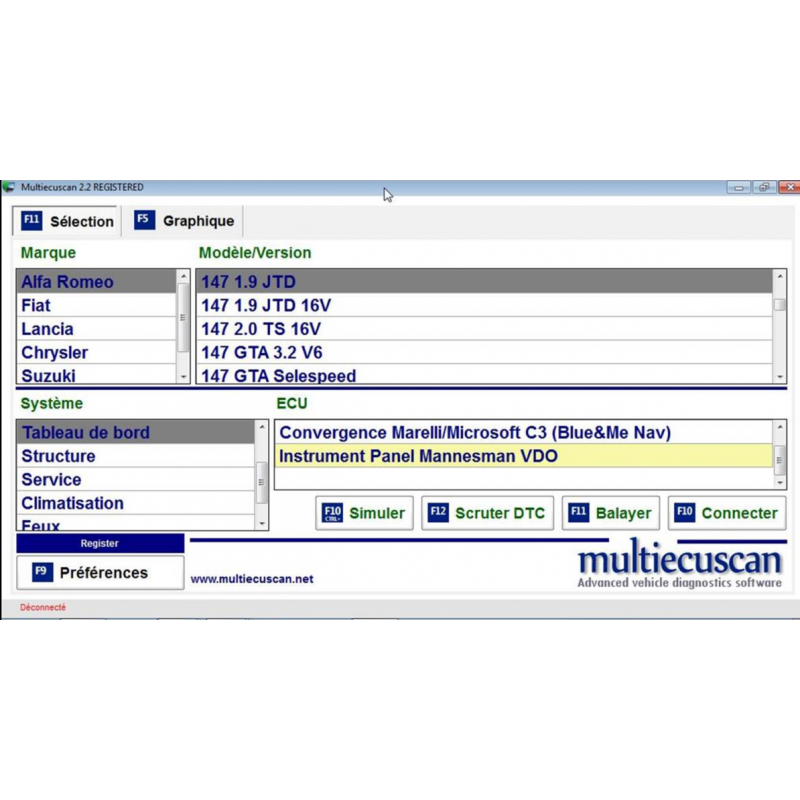Pick the 147 GTA 3.2 V6 model

(485, 352)
